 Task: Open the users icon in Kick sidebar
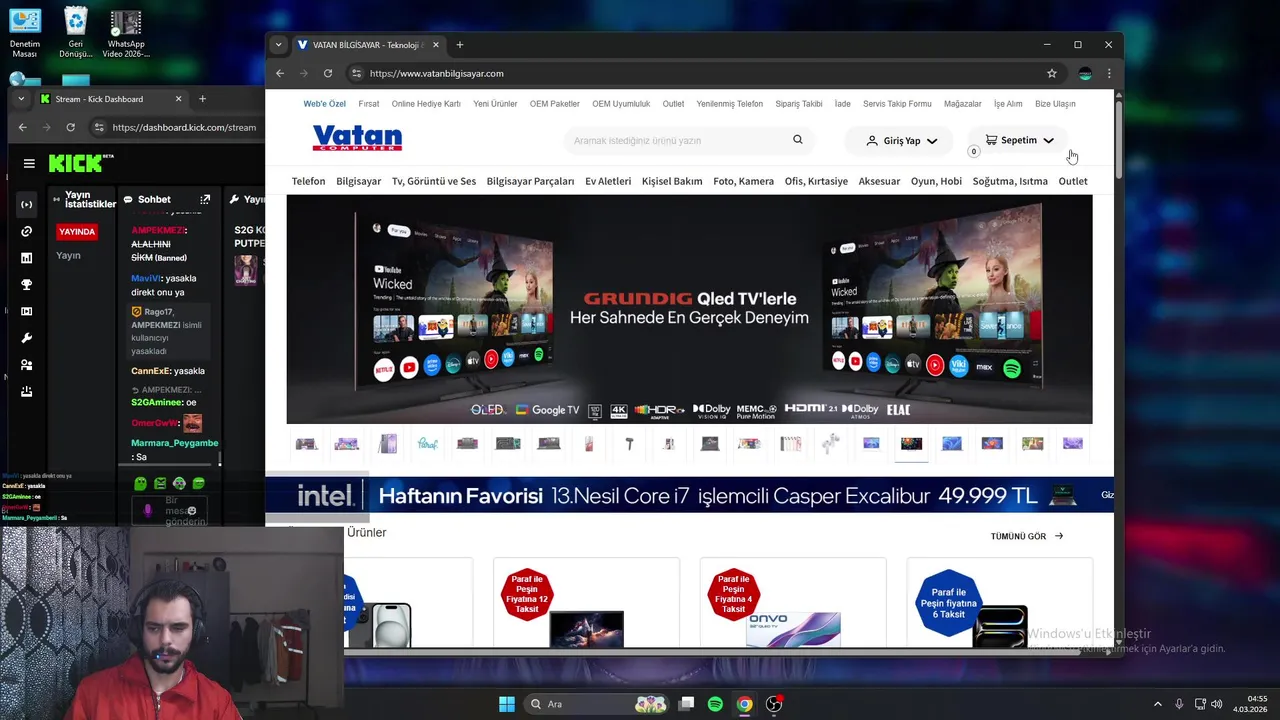click(27, 365)
